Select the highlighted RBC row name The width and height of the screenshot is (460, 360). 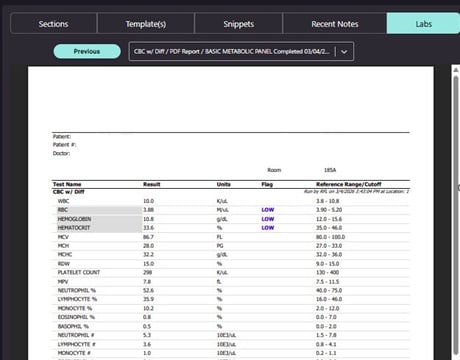pyautogui.click(x=63, y=210)
